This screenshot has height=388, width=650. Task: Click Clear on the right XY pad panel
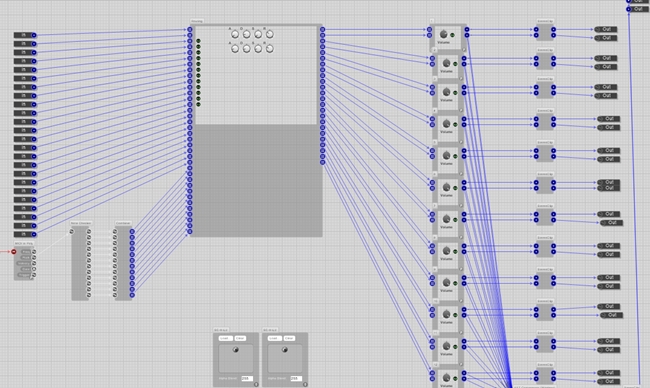tap(289, 338)
